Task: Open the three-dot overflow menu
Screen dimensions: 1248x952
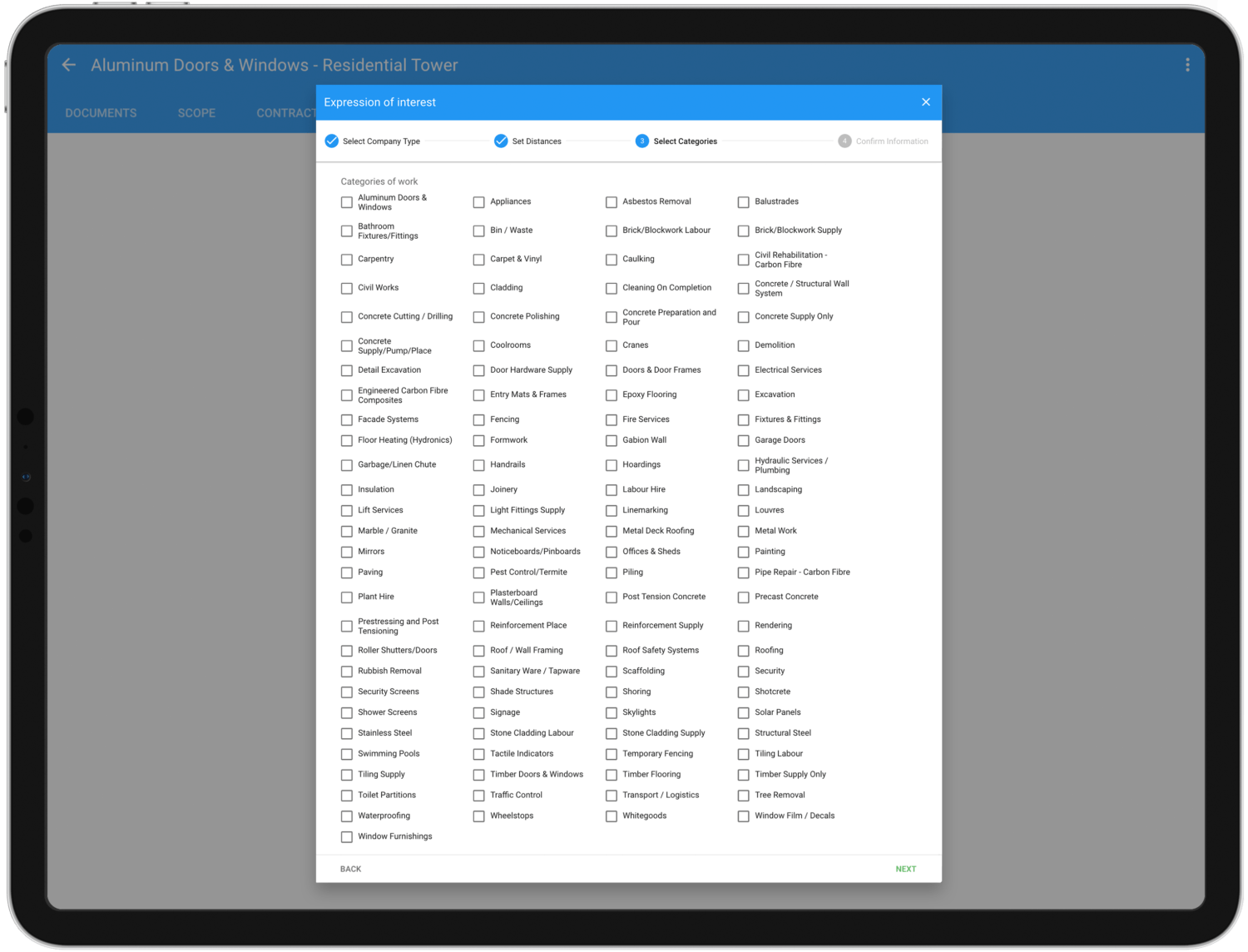Action: 1188,64
